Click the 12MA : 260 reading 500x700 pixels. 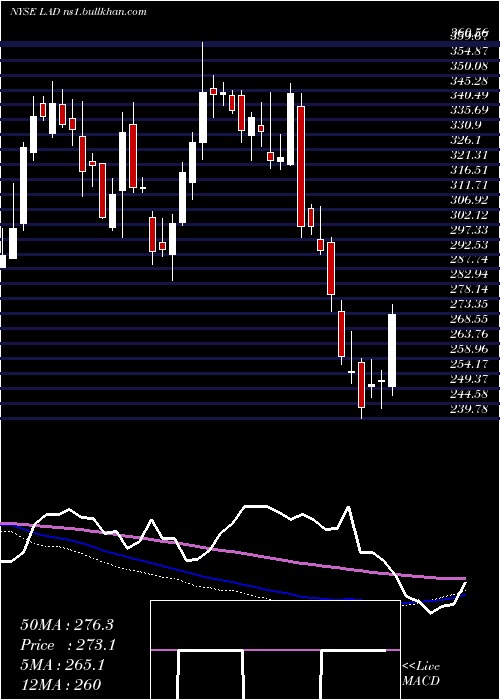pyautogui.click(x=60, y=684)
